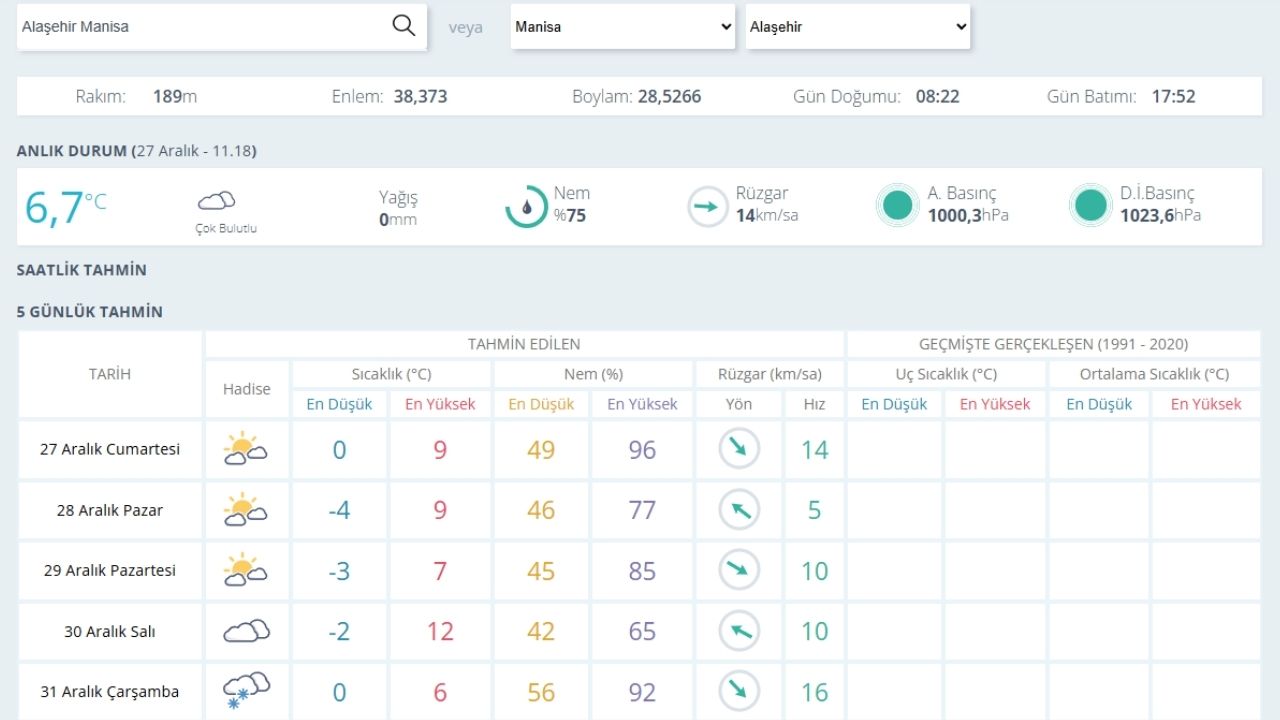Viewport: 1280px width, 720px height.
Task: Click the 29 Aralık wind direction icon
Action: pyautogui.click(x=739, y=570)
